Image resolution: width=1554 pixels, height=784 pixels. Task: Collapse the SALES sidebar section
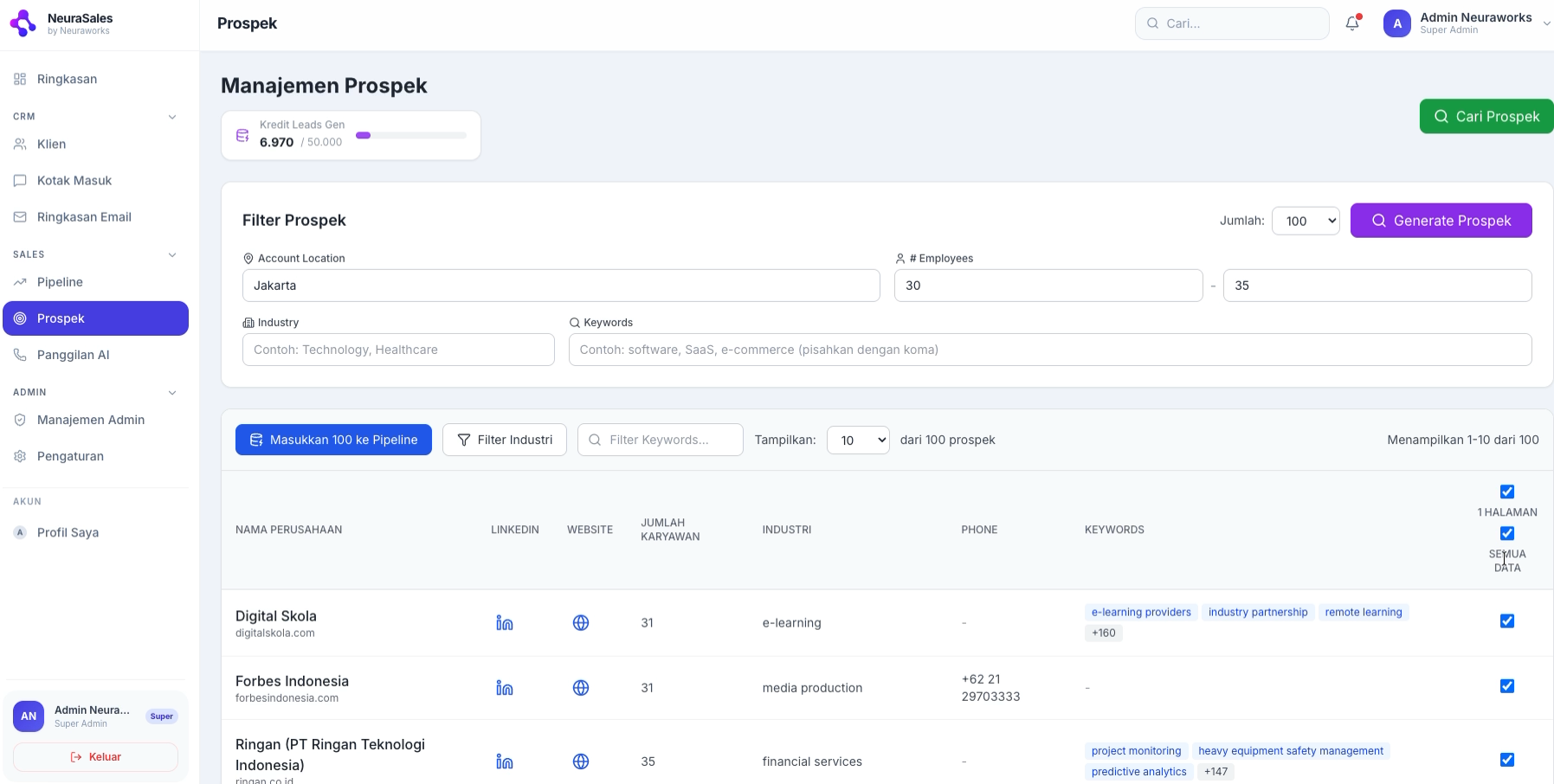(x=172, y=254)
